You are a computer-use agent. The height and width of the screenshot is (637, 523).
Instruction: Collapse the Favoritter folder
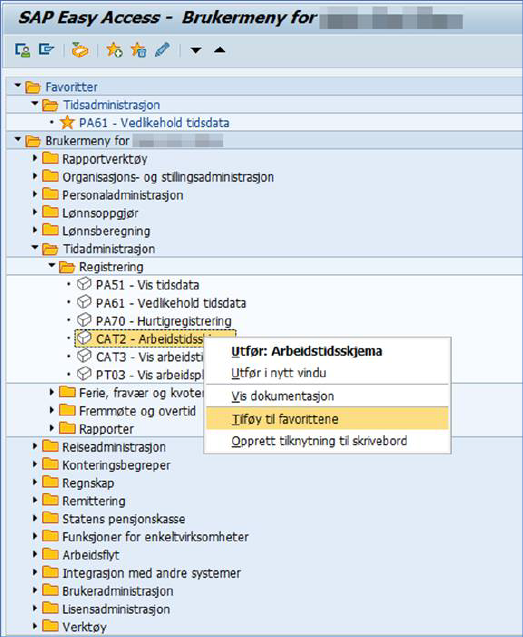point(17,86)
